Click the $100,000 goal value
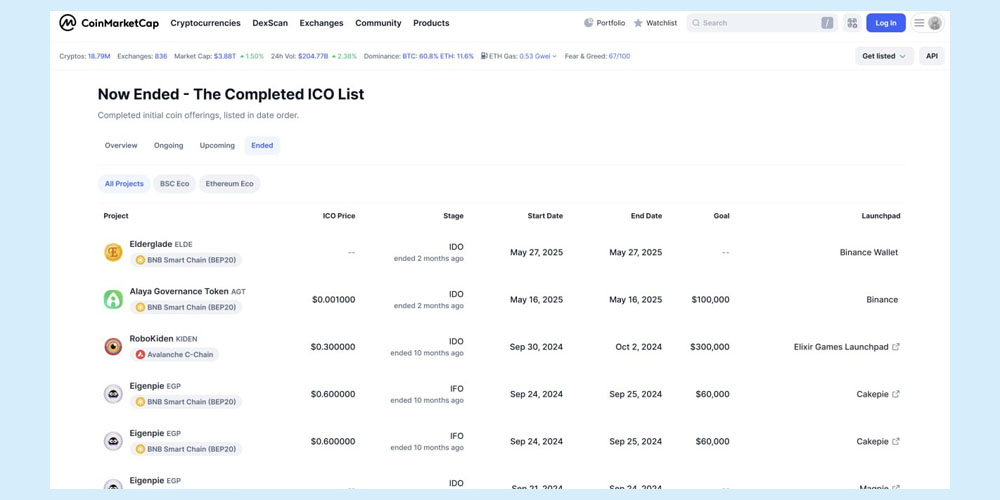Image resolution: width=1000 pixels, height=500 pixels. [710, 300]
